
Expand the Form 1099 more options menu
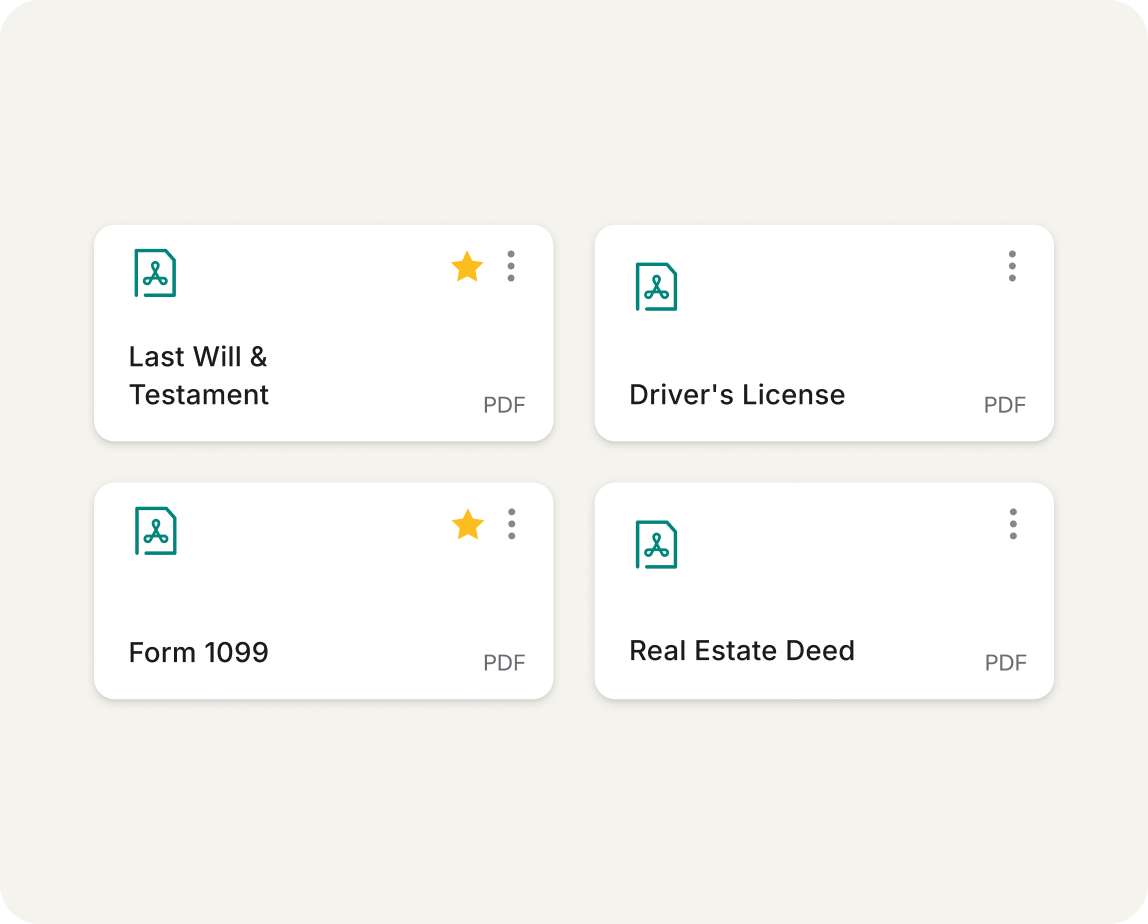pos(512,524)
